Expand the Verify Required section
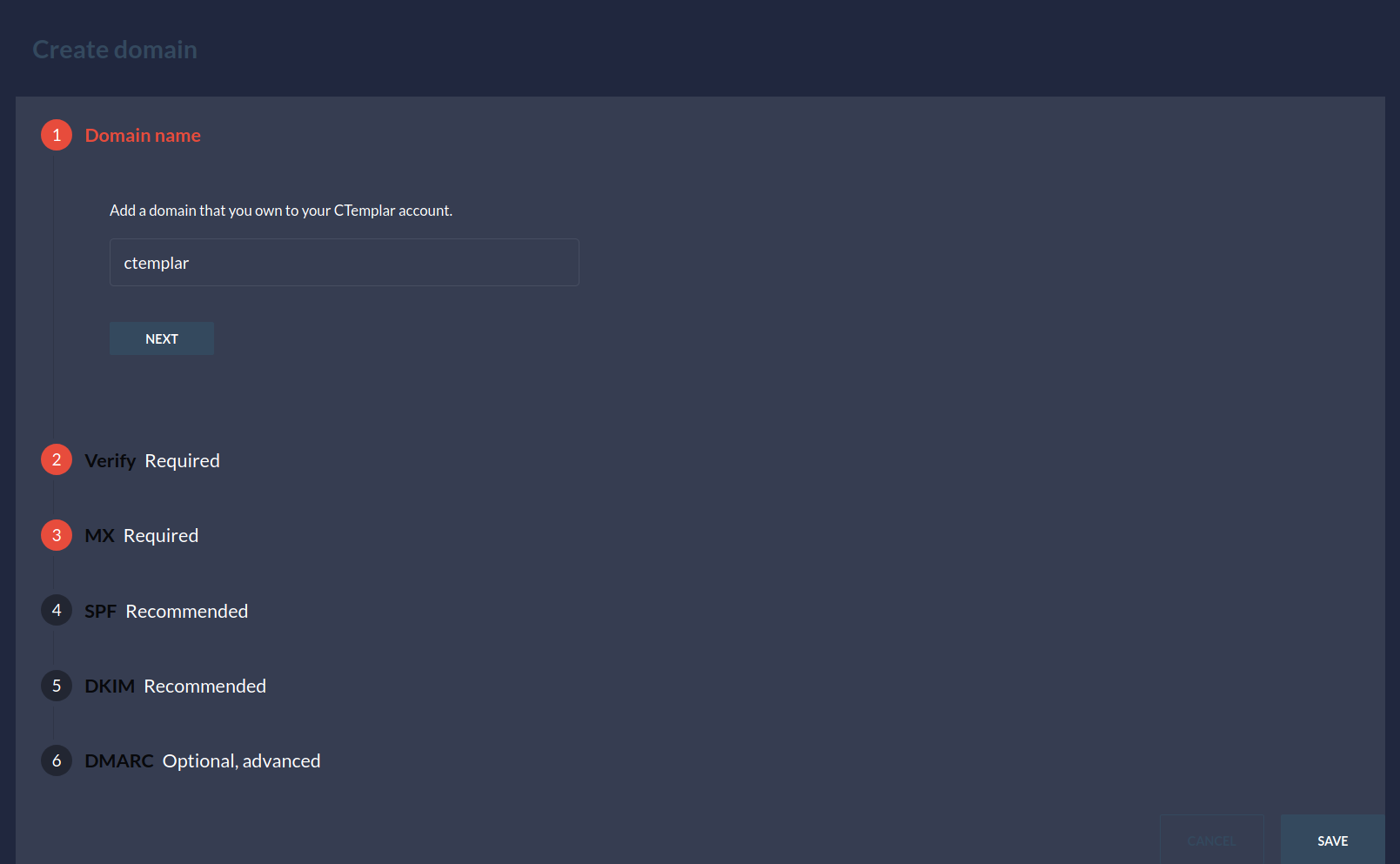Image resolution: width=1400 pixels, height=864 pixels. click(x=151, y=460)
